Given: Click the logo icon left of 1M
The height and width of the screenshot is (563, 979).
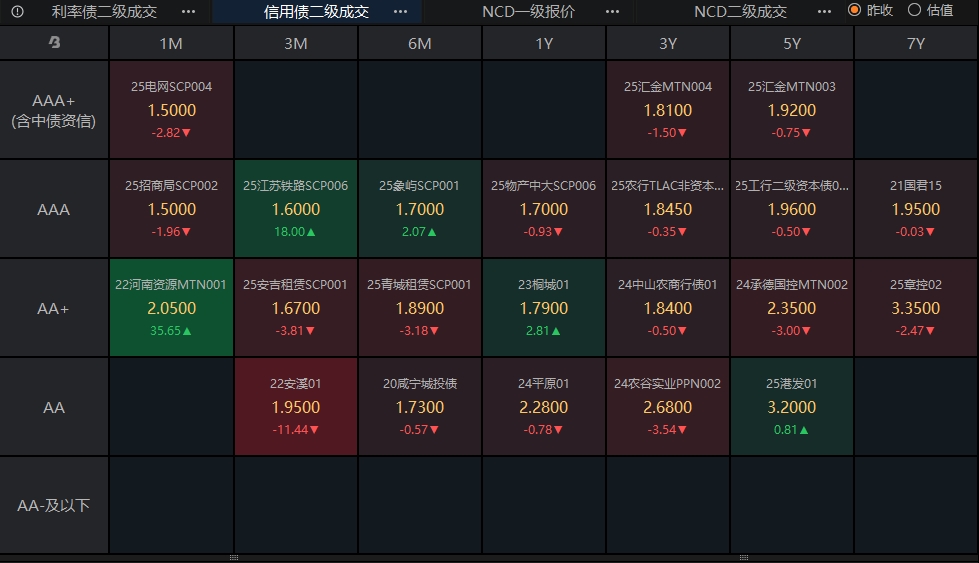Looking at the screenshot, I should (54, 42).
